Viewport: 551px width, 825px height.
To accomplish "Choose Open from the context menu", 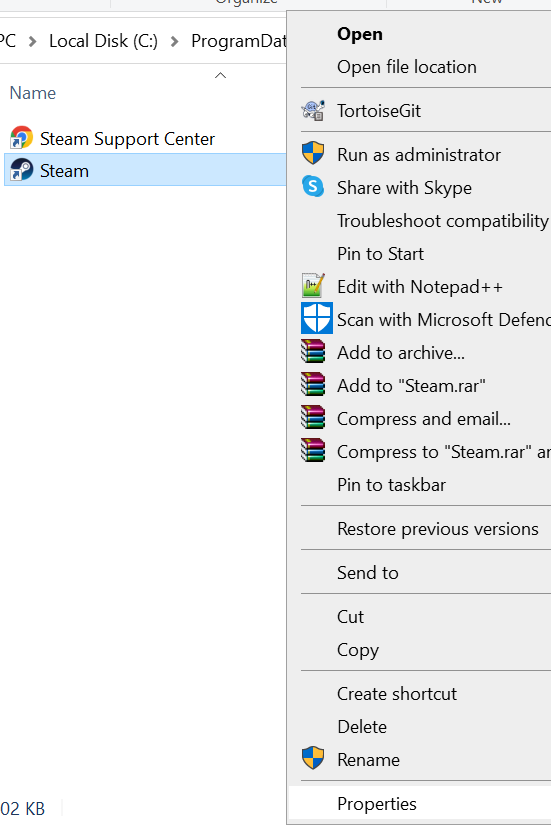I will (x=360, y=34).
